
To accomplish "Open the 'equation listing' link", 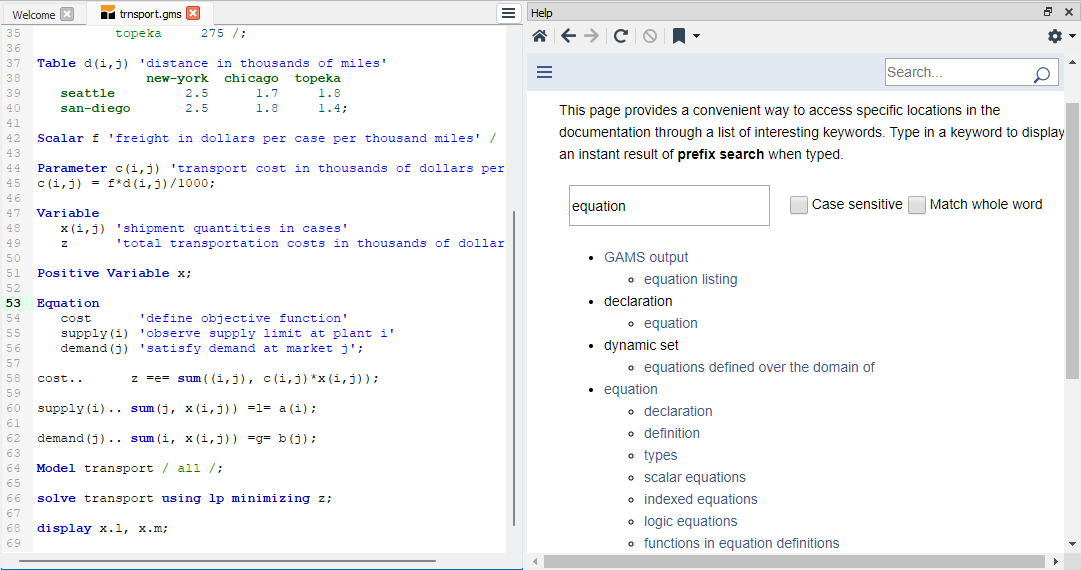I will 690,279.
